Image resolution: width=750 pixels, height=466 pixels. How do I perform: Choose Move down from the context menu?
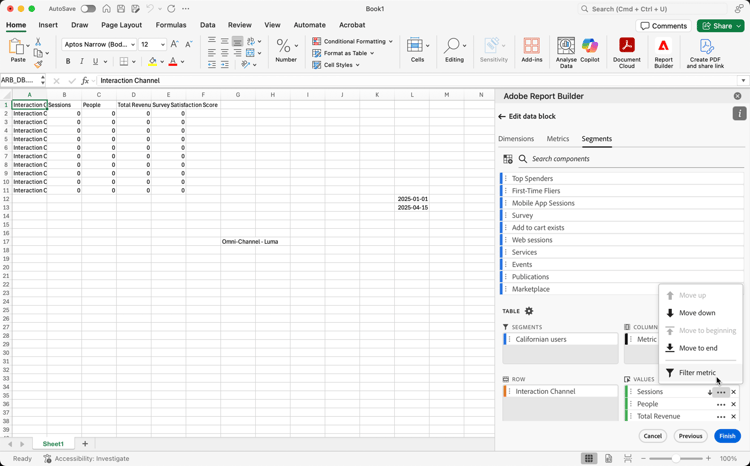(701, 313)
